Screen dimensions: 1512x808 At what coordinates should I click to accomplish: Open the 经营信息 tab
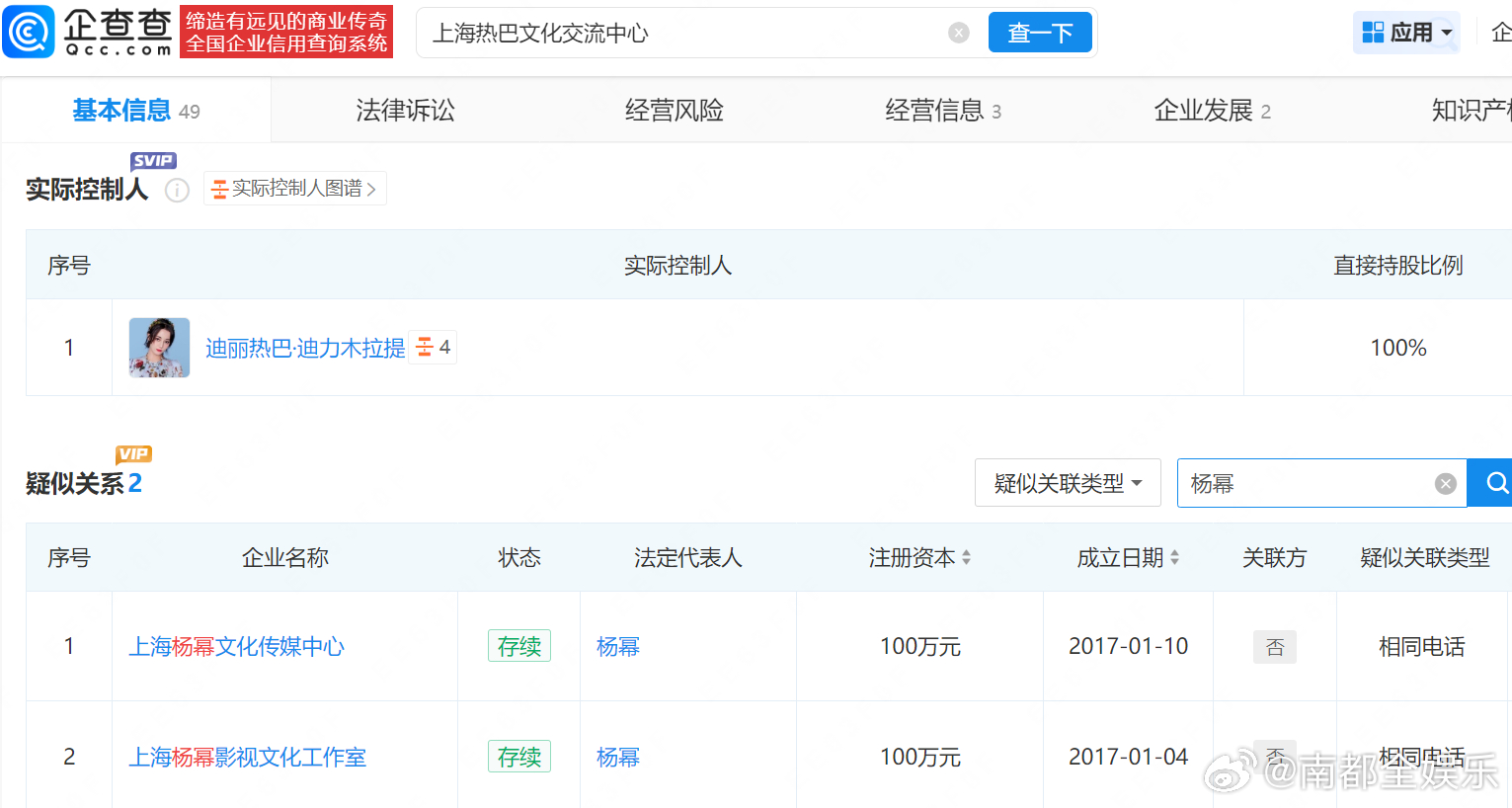pos(943,111)
